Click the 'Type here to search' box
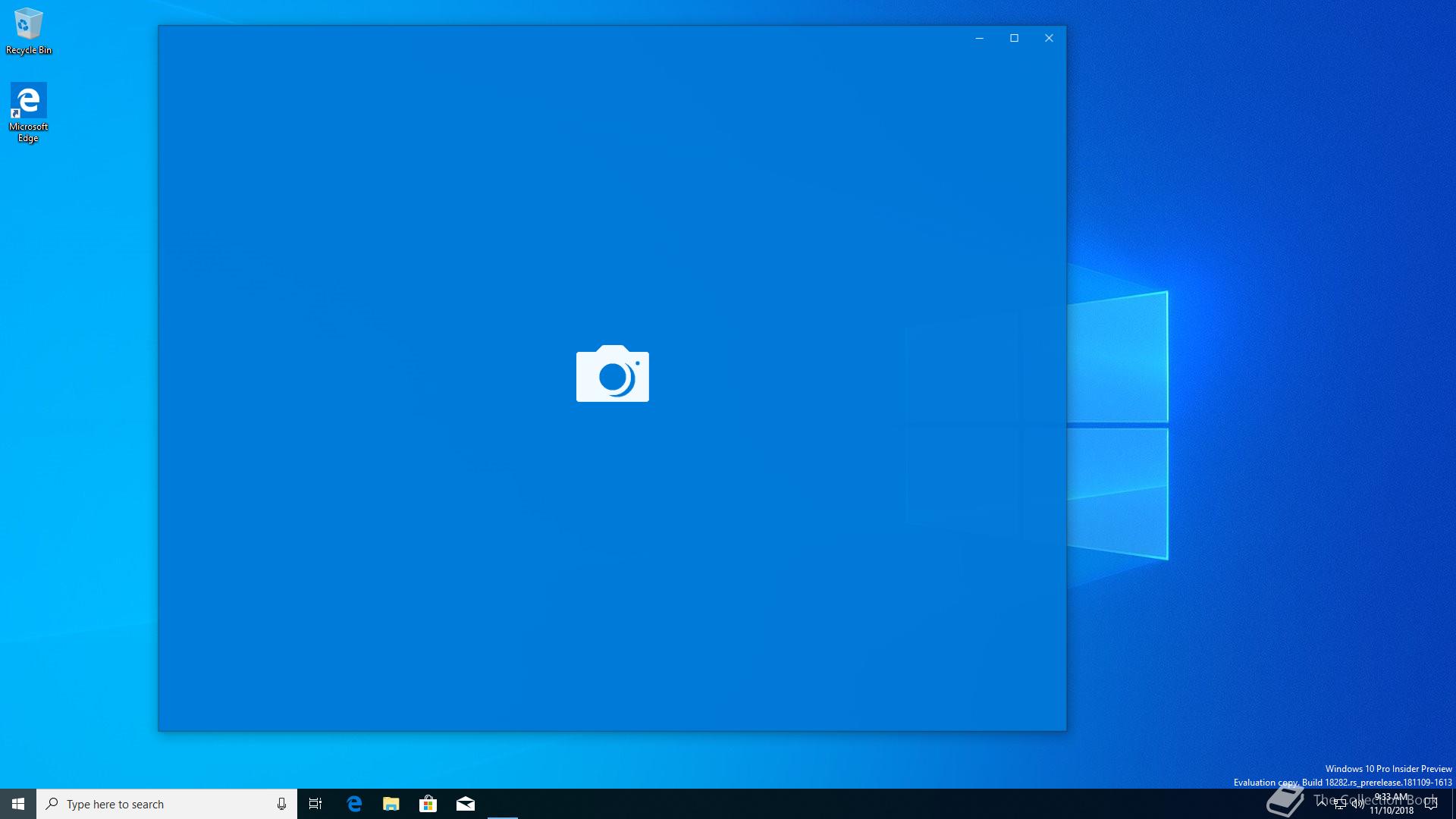This screenshot has height=819, width=1456. pos(167,804)
